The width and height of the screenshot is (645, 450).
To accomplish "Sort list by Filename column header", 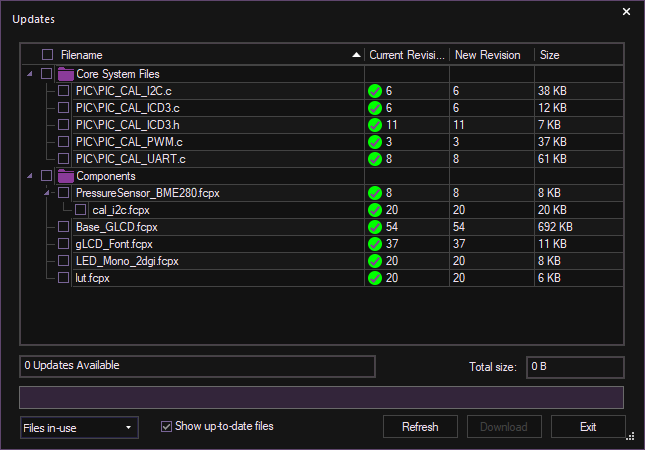I will pos(200,55).
